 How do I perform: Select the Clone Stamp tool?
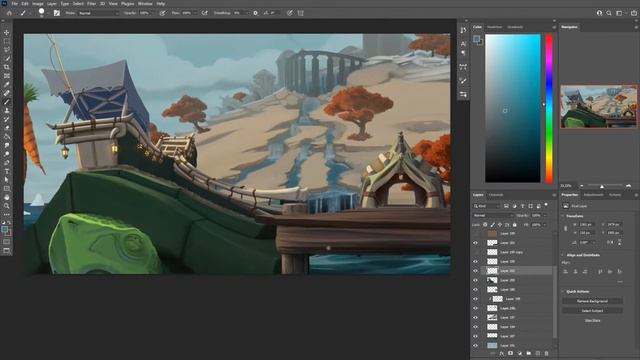point(7,111)
